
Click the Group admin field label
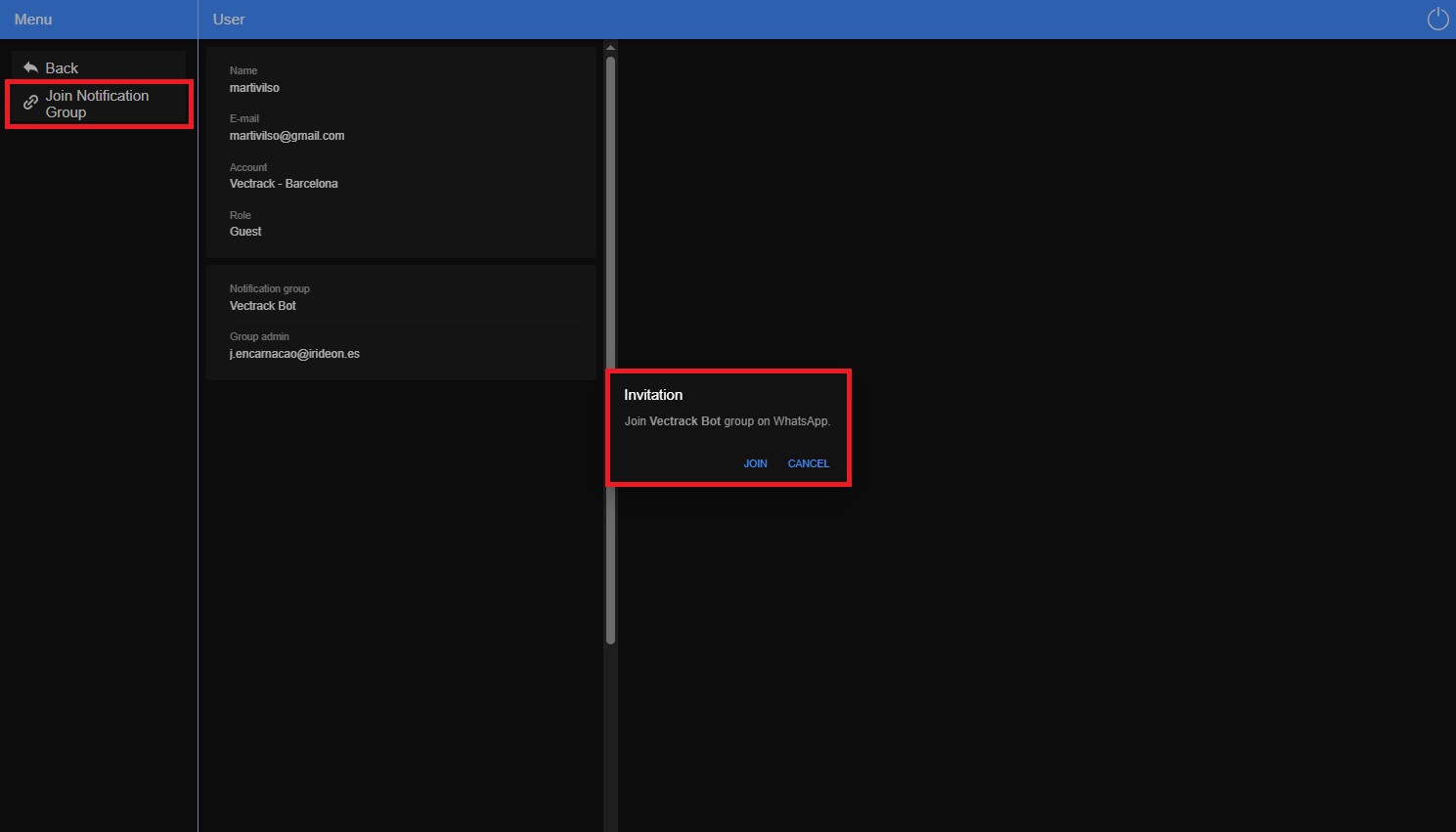point(259,336)
